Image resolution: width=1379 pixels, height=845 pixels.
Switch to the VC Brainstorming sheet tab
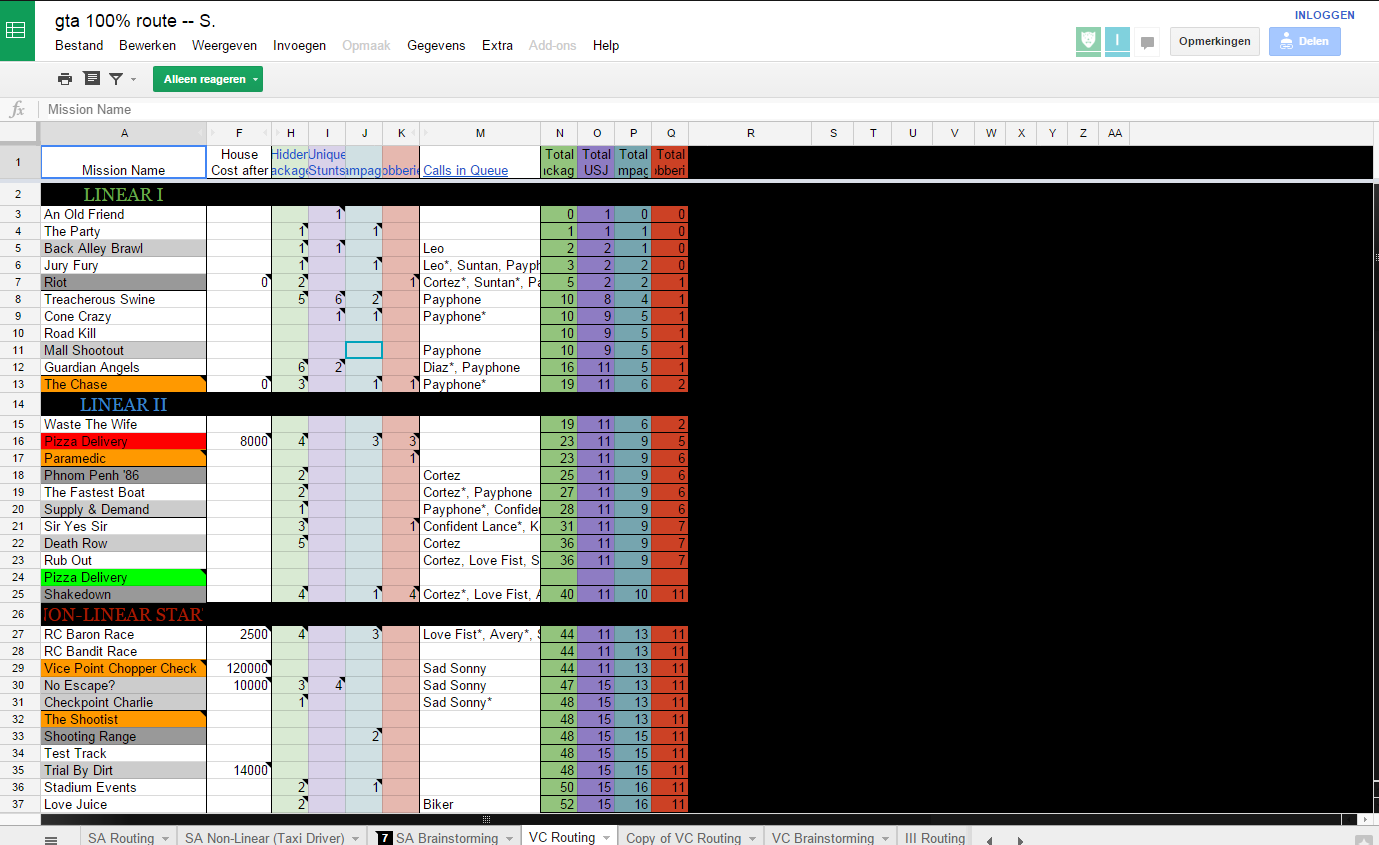823,838
